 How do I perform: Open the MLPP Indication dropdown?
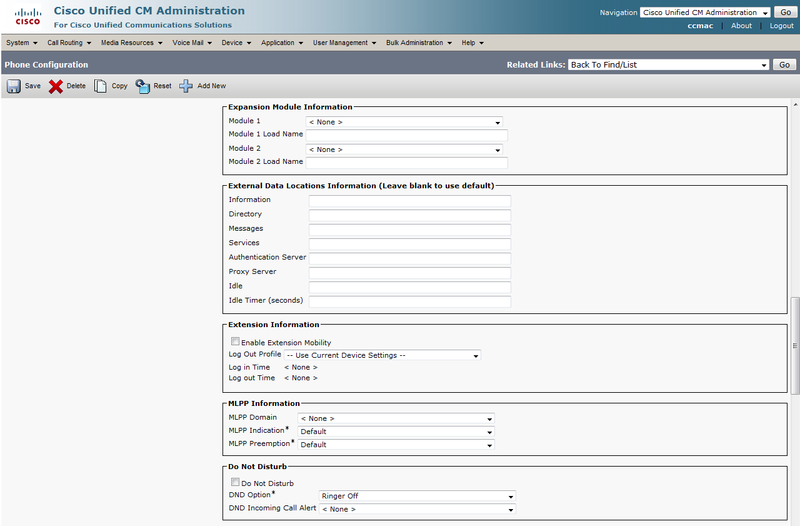pos(396,432)
